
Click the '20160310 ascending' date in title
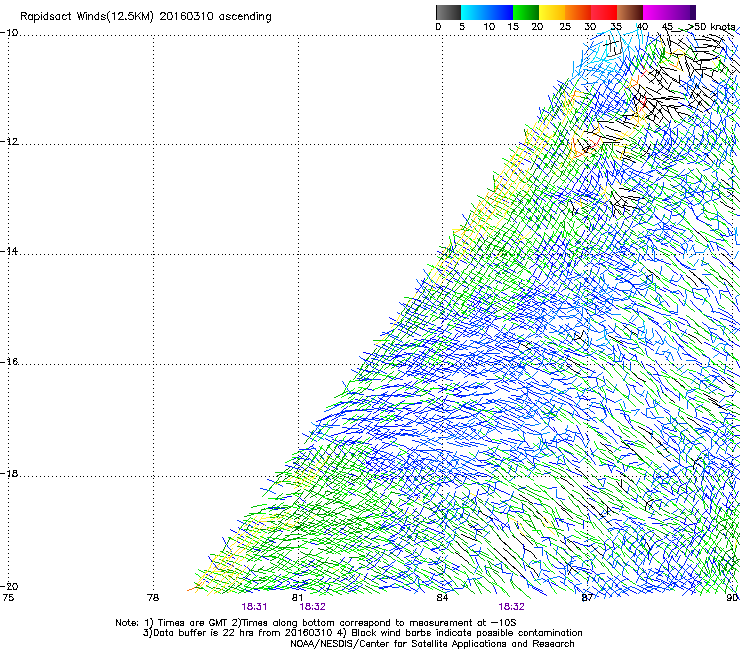216,17
